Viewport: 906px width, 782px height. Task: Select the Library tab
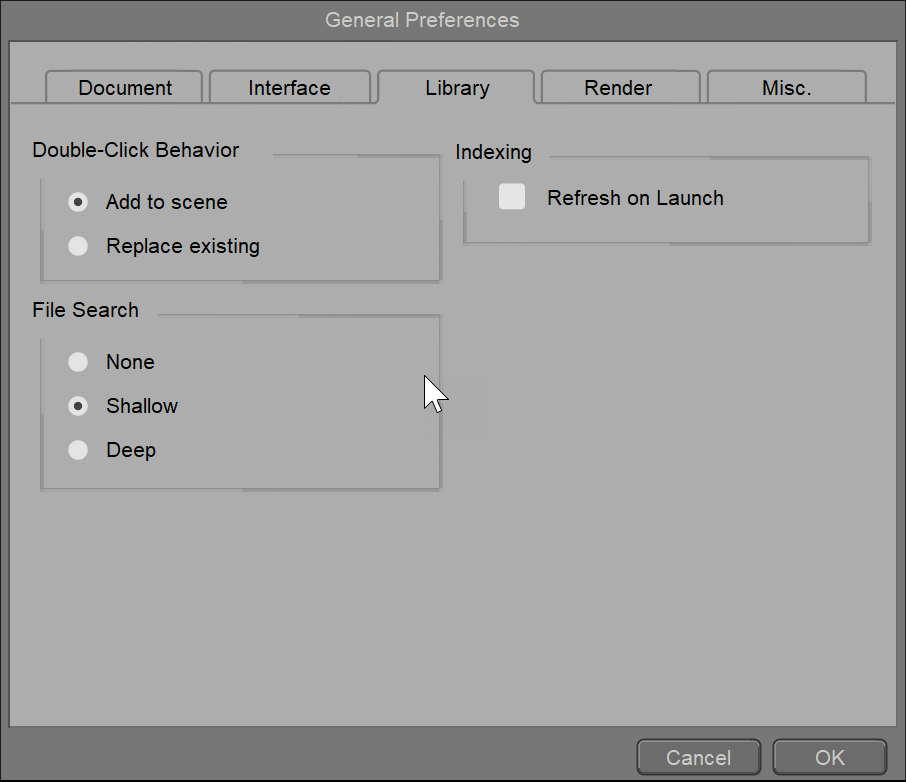[457, 88]
